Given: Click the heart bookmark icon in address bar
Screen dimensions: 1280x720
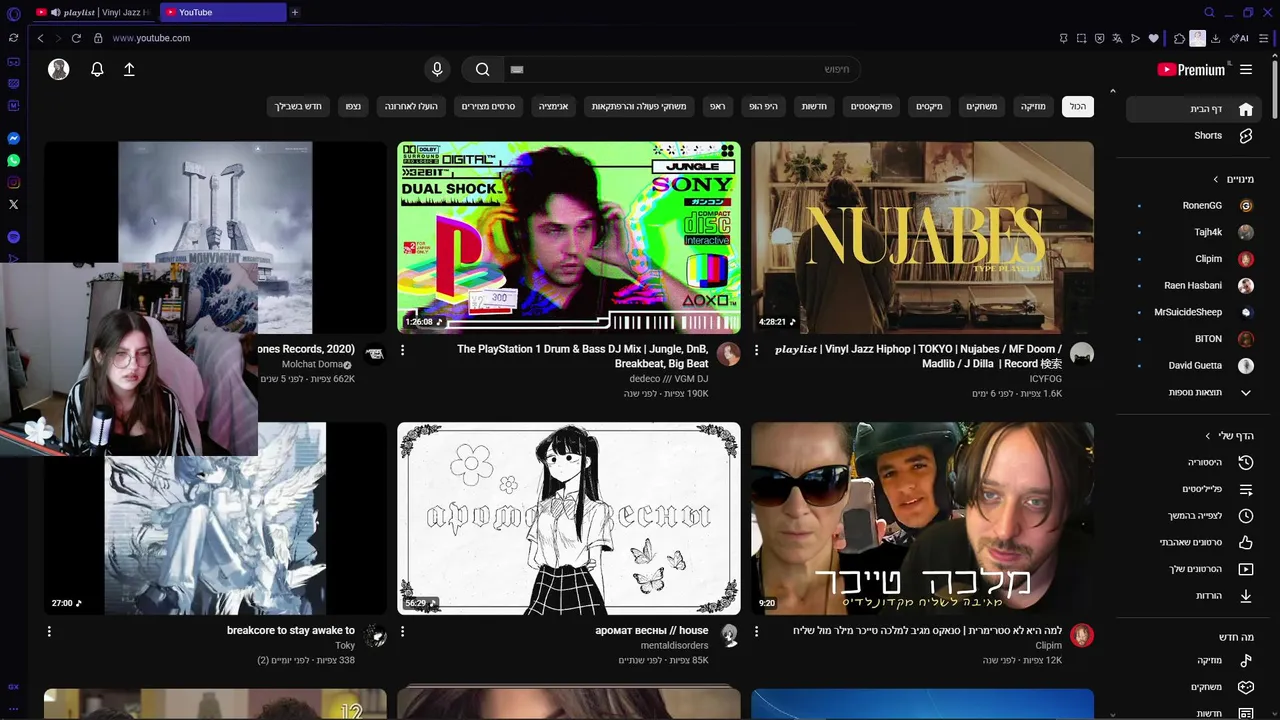Looking at the screenshot, I should (1153, 38).
